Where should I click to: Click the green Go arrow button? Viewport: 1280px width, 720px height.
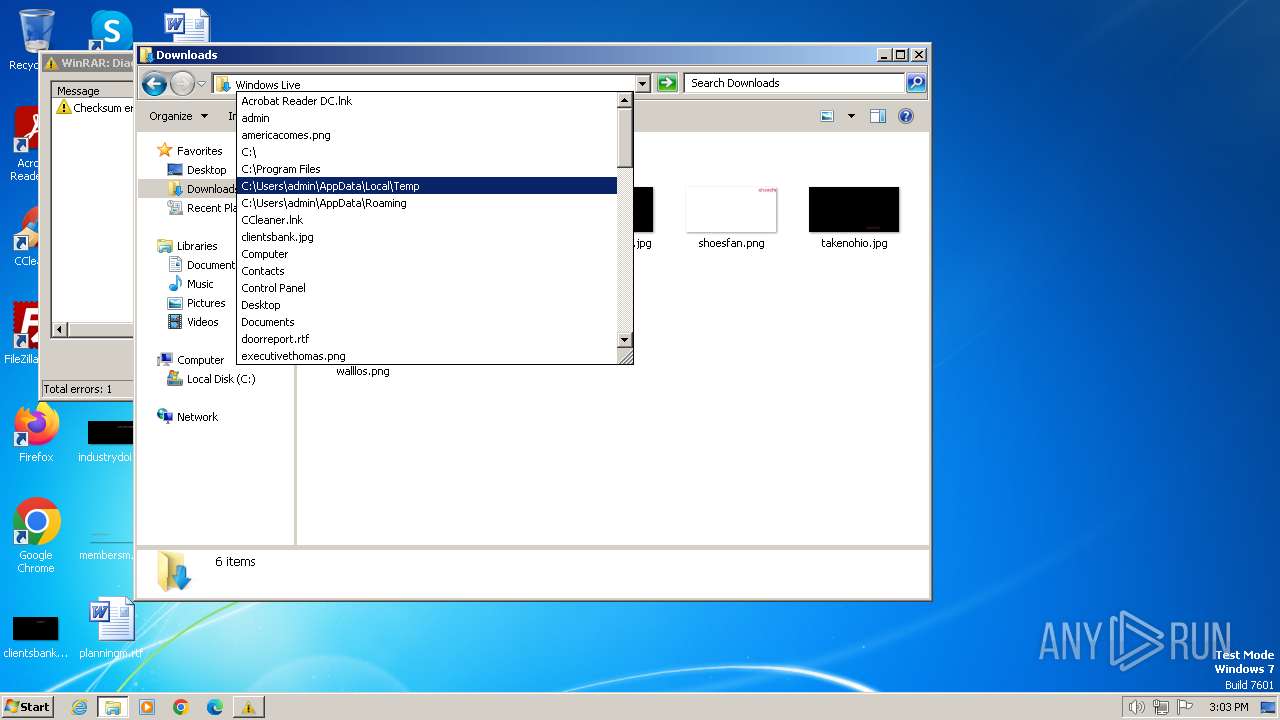pyautogui.click(x=668, y=83)
